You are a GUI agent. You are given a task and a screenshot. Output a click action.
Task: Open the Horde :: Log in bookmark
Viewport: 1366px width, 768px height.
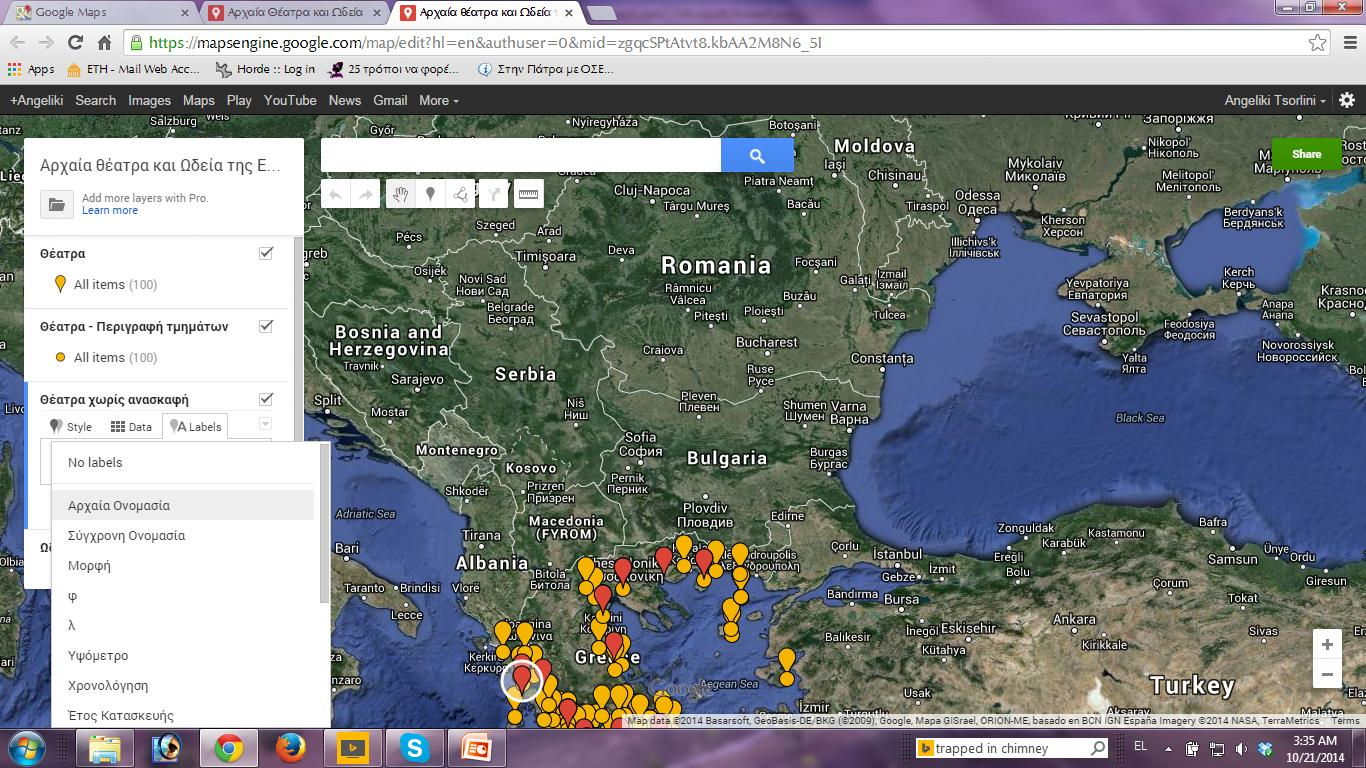pyautogui.click(x=265, y=69)
